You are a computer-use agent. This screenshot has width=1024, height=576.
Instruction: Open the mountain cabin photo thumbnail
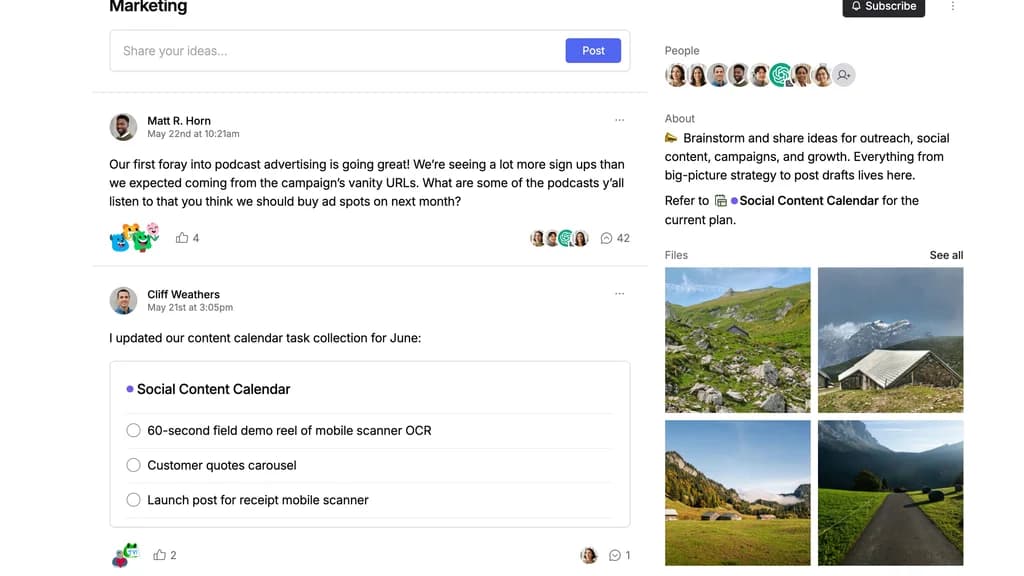[x=890, y=340]
